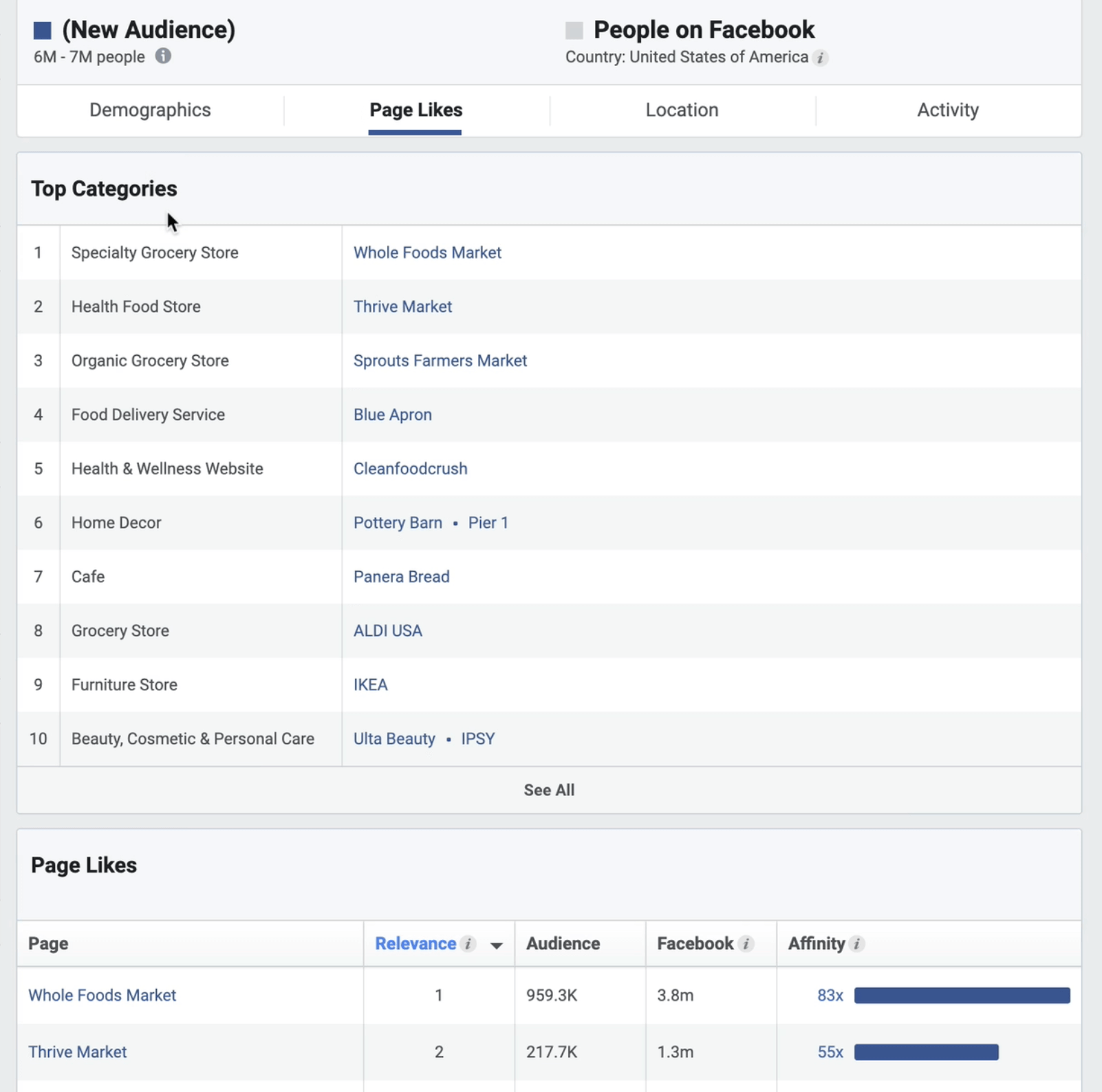The height and width of the screenshot is (1092, 1102).
Task: Open the Panera Bread link
Action: pyautogui.click(x=401, y=577)
